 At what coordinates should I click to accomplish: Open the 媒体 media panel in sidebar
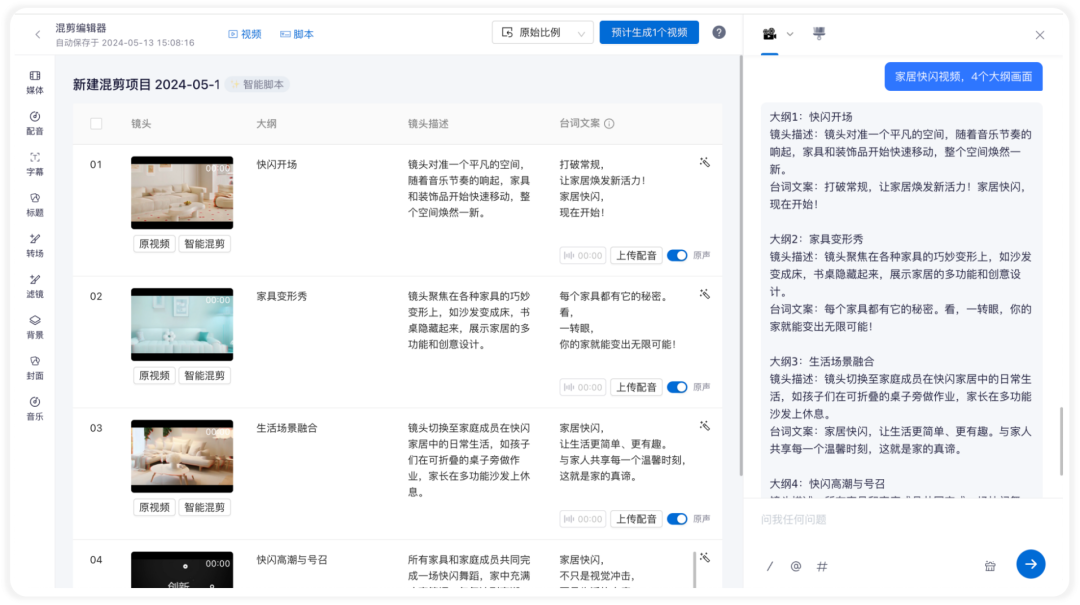(34, 82)
